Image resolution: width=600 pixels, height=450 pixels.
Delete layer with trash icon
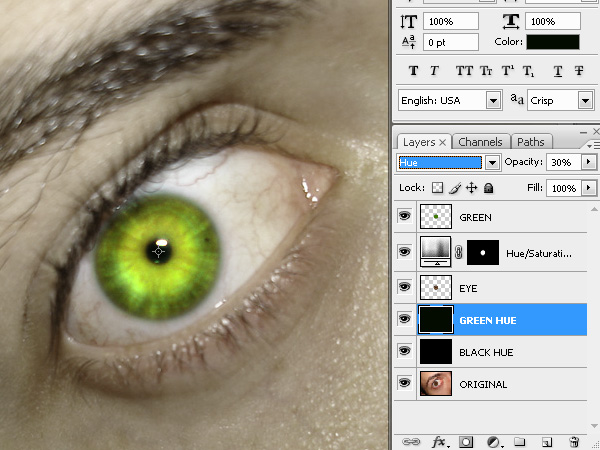pos(574,442)
